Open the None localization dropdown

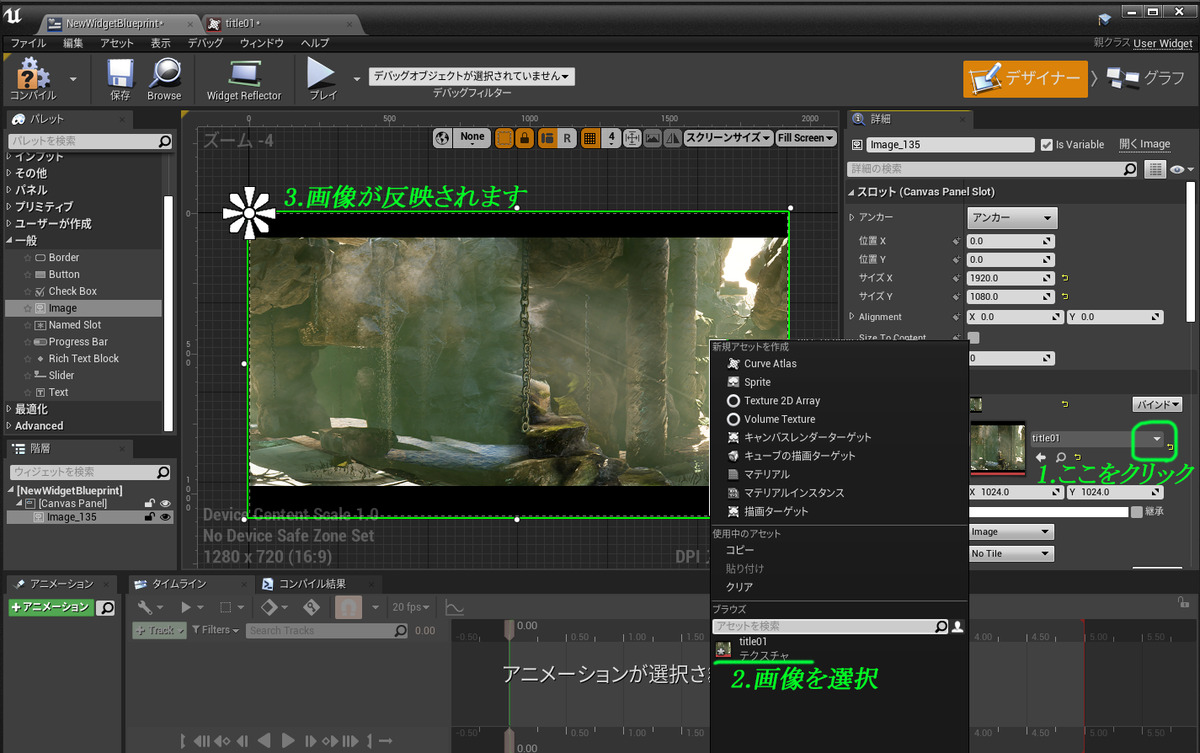[x=472, y=138]
